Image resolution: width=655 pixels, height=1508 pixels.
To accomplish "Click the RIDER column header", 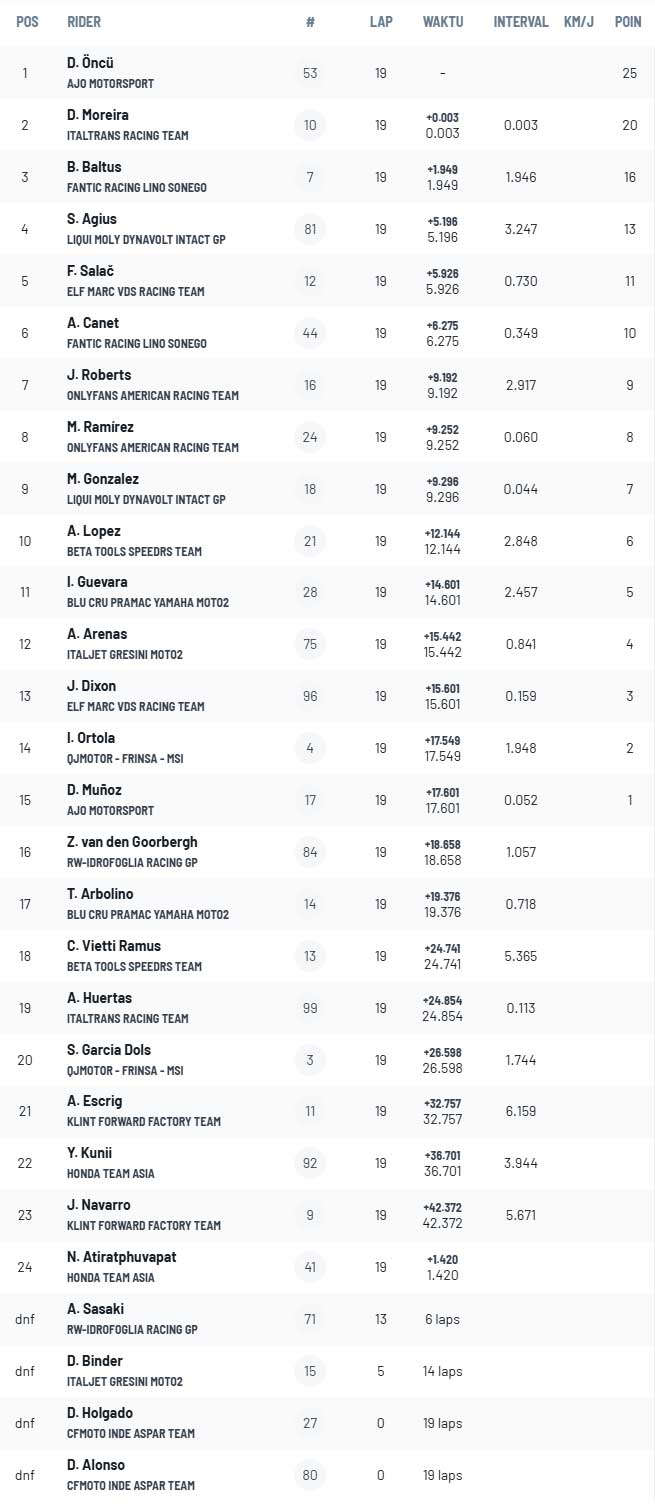I will click(x=84, y=22).
